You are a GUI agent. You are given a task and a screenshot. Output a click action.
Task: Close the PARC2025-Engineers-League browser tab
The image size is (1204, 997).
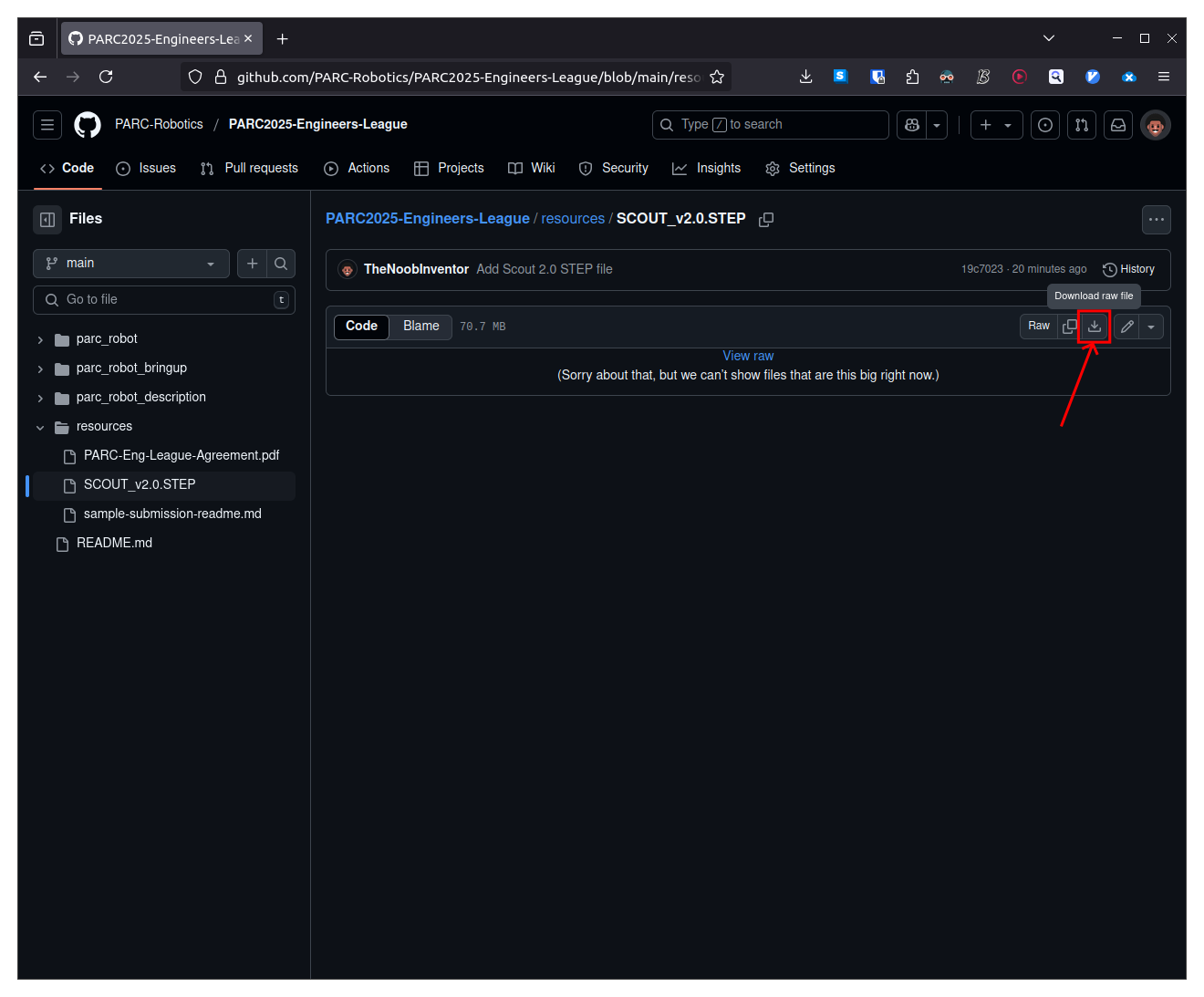248,38
